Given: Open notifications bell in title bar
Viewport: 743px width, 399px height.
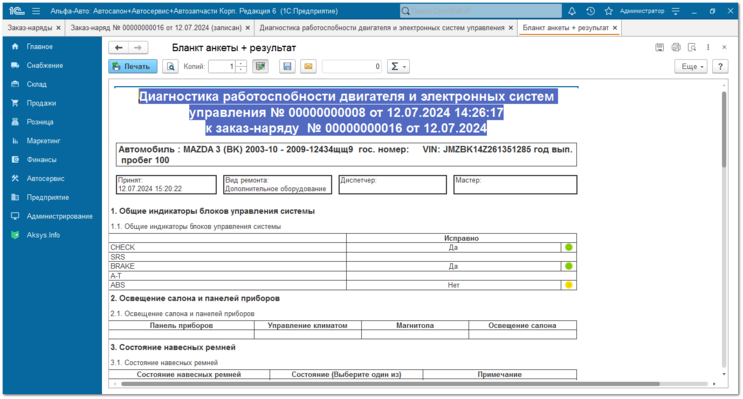Looking at the screenshot, I should [x=572, y=11].
